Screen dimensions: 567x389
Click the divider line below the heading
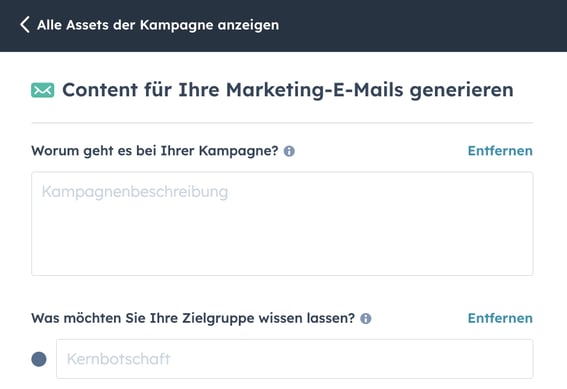[x=282, y=123]
